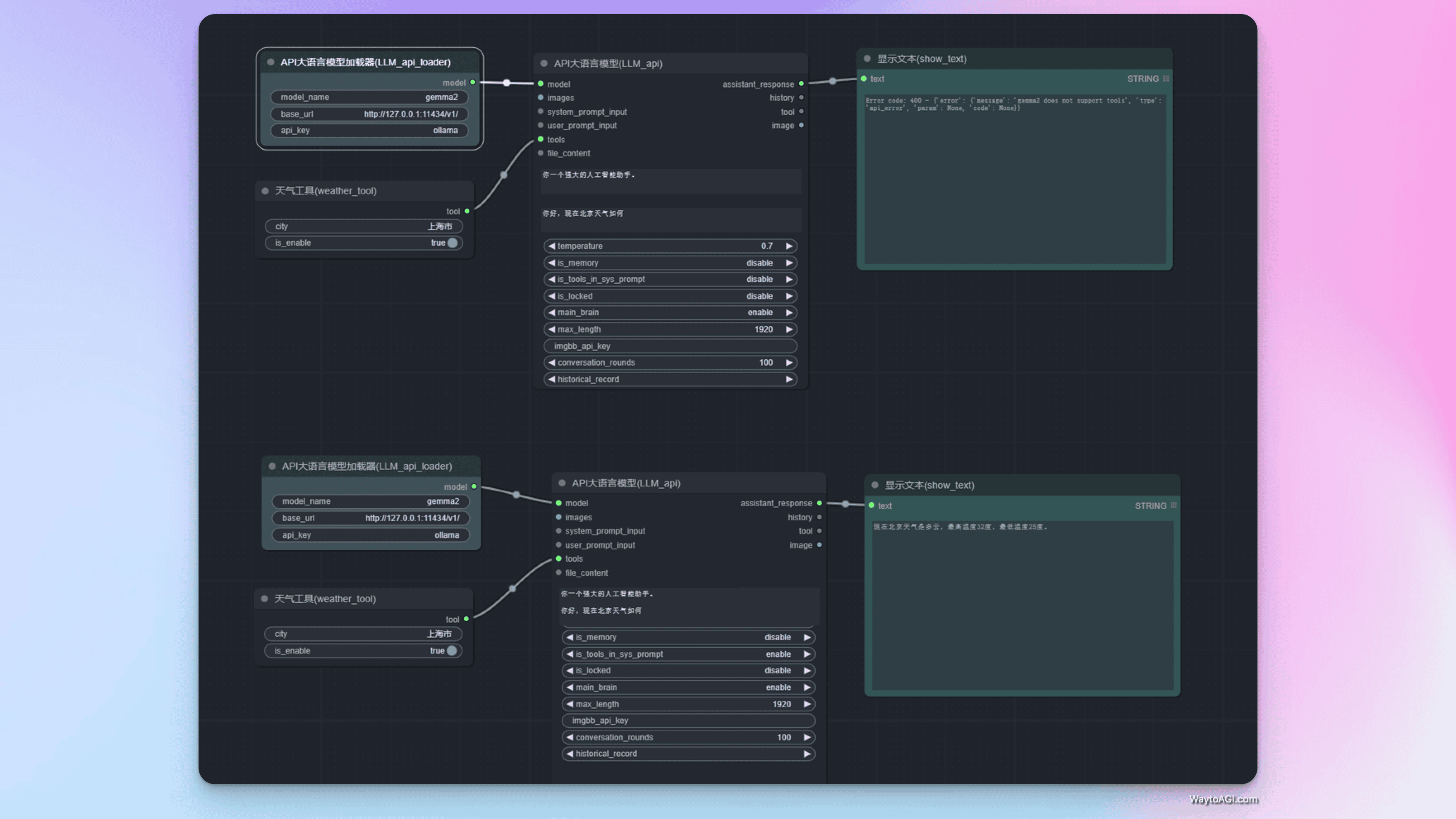The image size is (1456, 819).
Task: Click the assistant_response output port on upper LLM_api node
Action: pyautogui.click(x=802, y=84)
